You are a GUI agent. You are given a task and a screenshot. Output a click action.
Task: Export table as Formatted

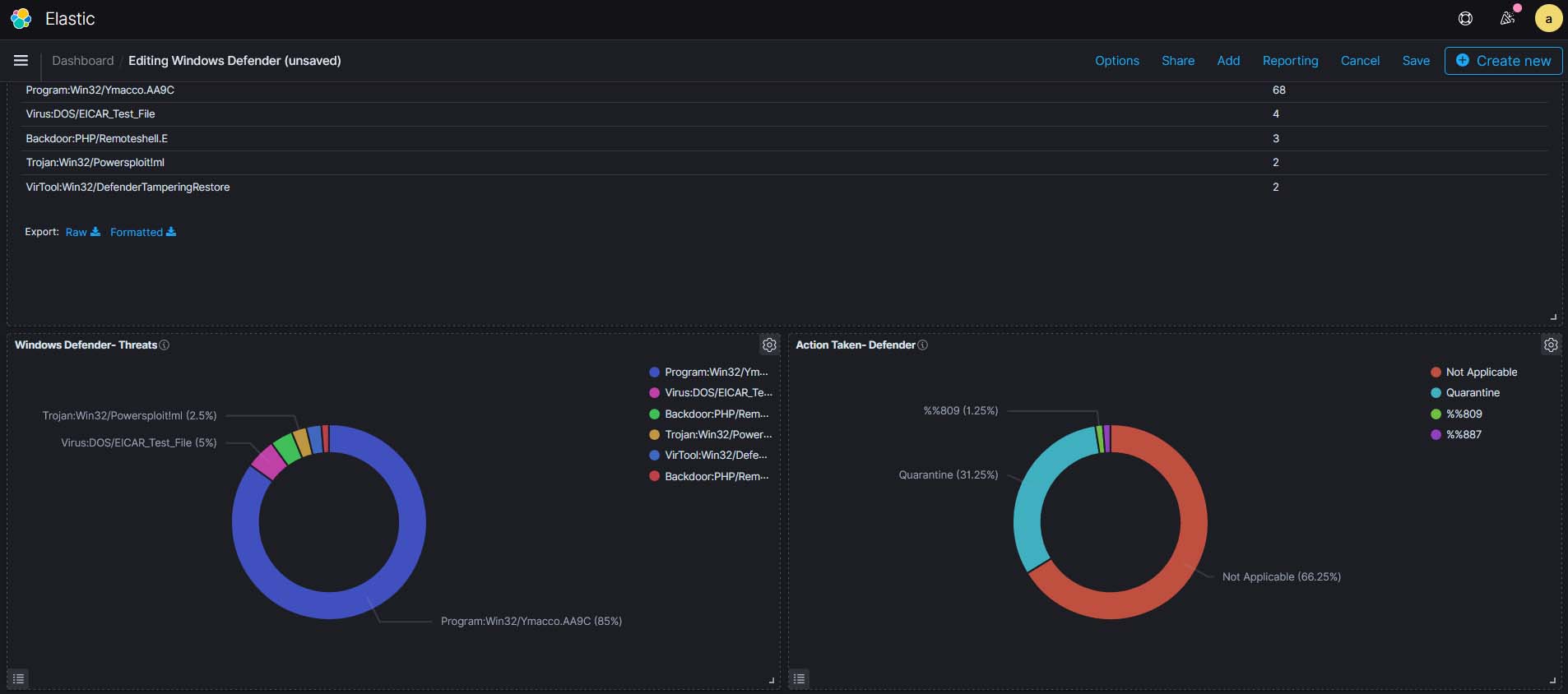click(x=143, y=232)
